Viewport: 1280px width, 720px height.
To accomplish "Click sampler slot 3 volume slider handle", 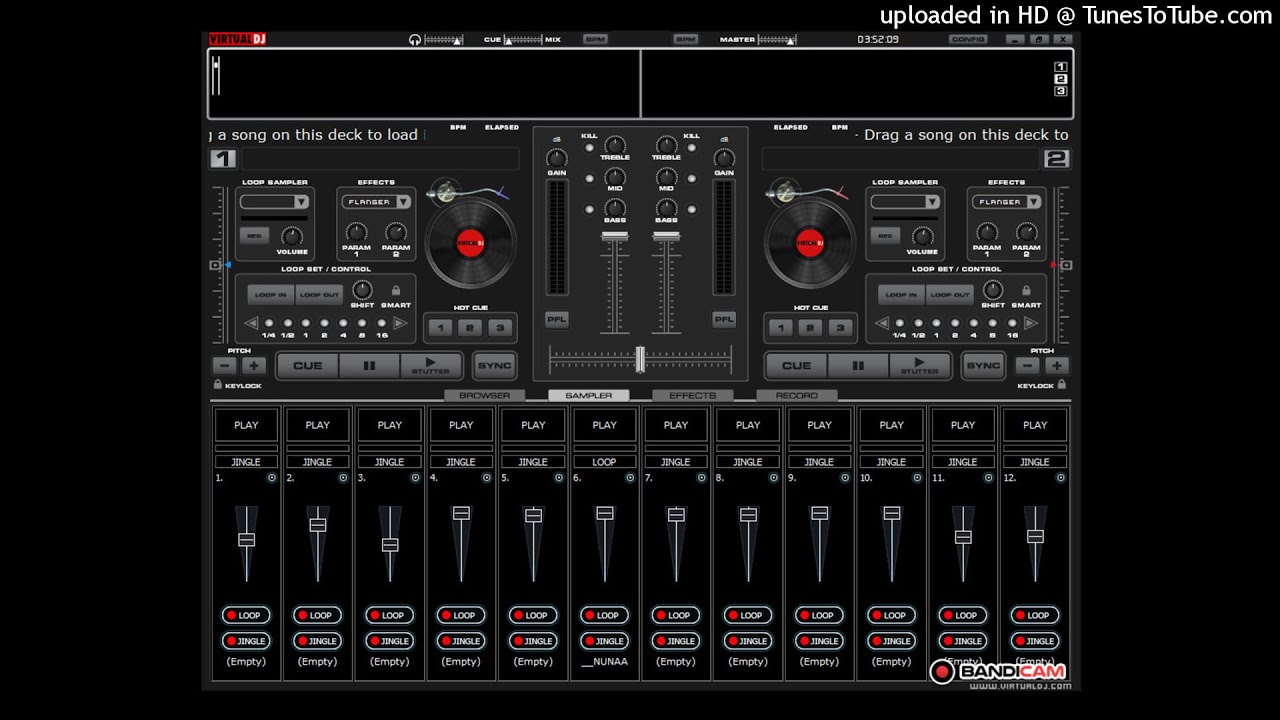I will pos(390,545).
